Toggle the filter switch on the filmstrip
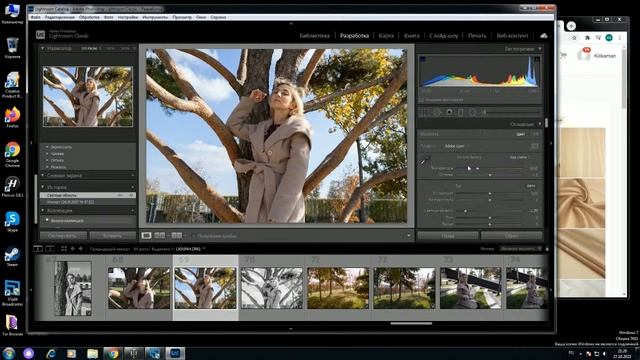This screenshot has width=640, height=360. point(547,249)
